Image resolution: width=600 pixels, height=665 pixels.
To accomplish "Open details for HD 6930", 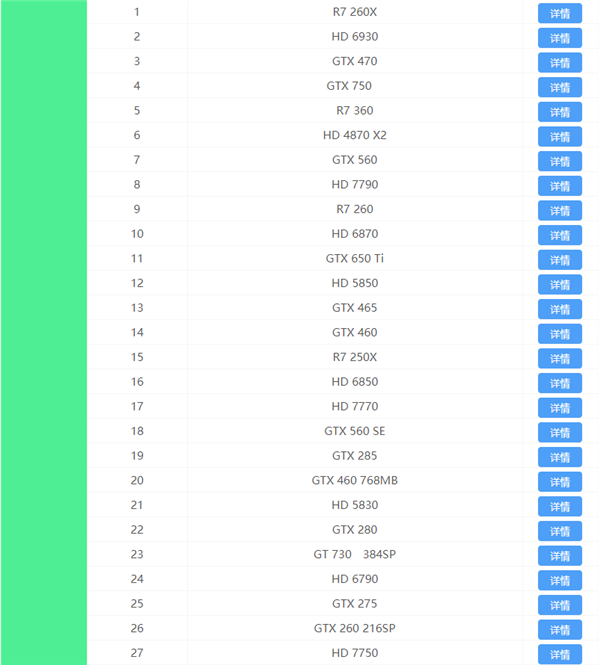I will pyautogui.click(x=560, y=38).
